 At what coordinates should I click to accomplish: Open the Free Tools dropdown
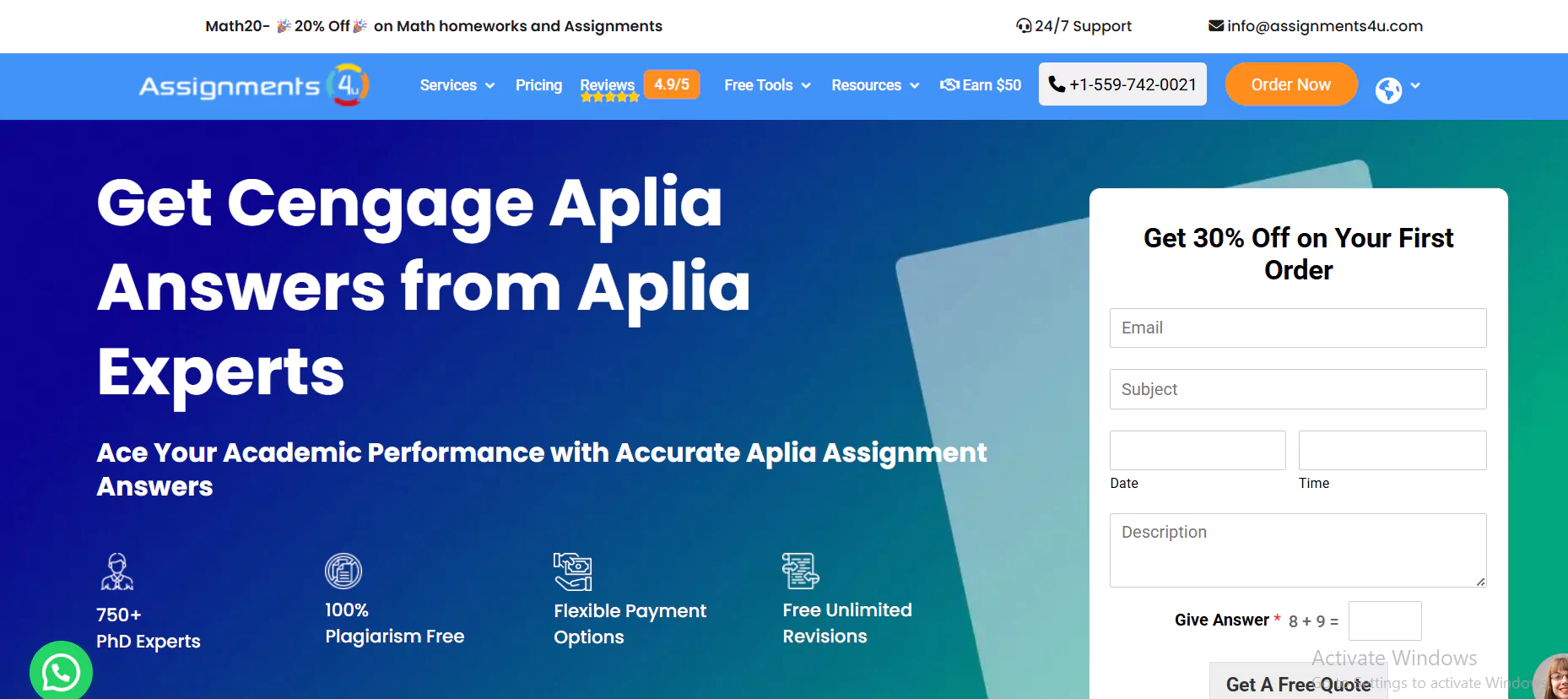point(766,85)
